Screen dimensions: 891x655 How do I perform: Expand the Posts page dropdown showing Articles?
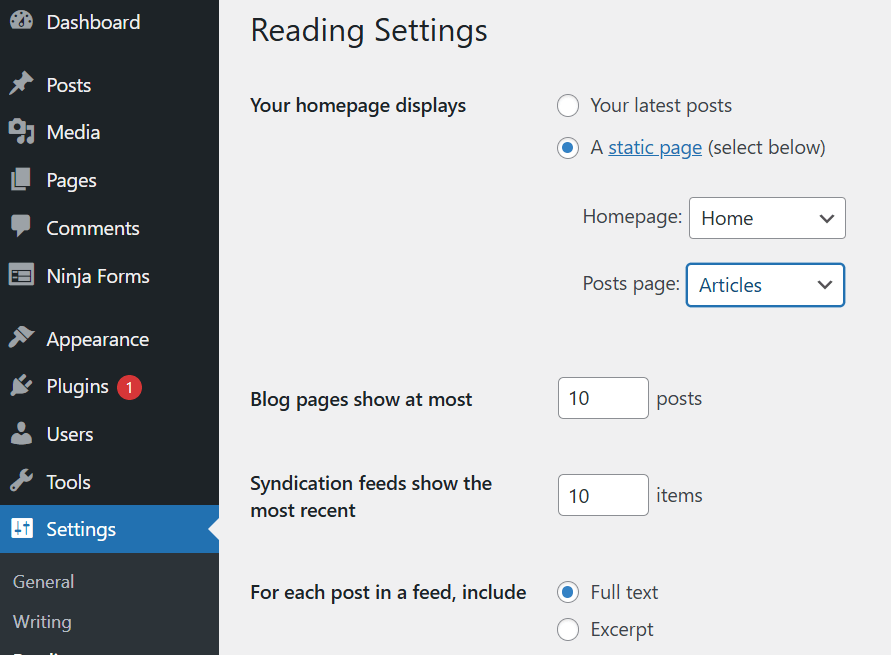(x=765, y=285)
